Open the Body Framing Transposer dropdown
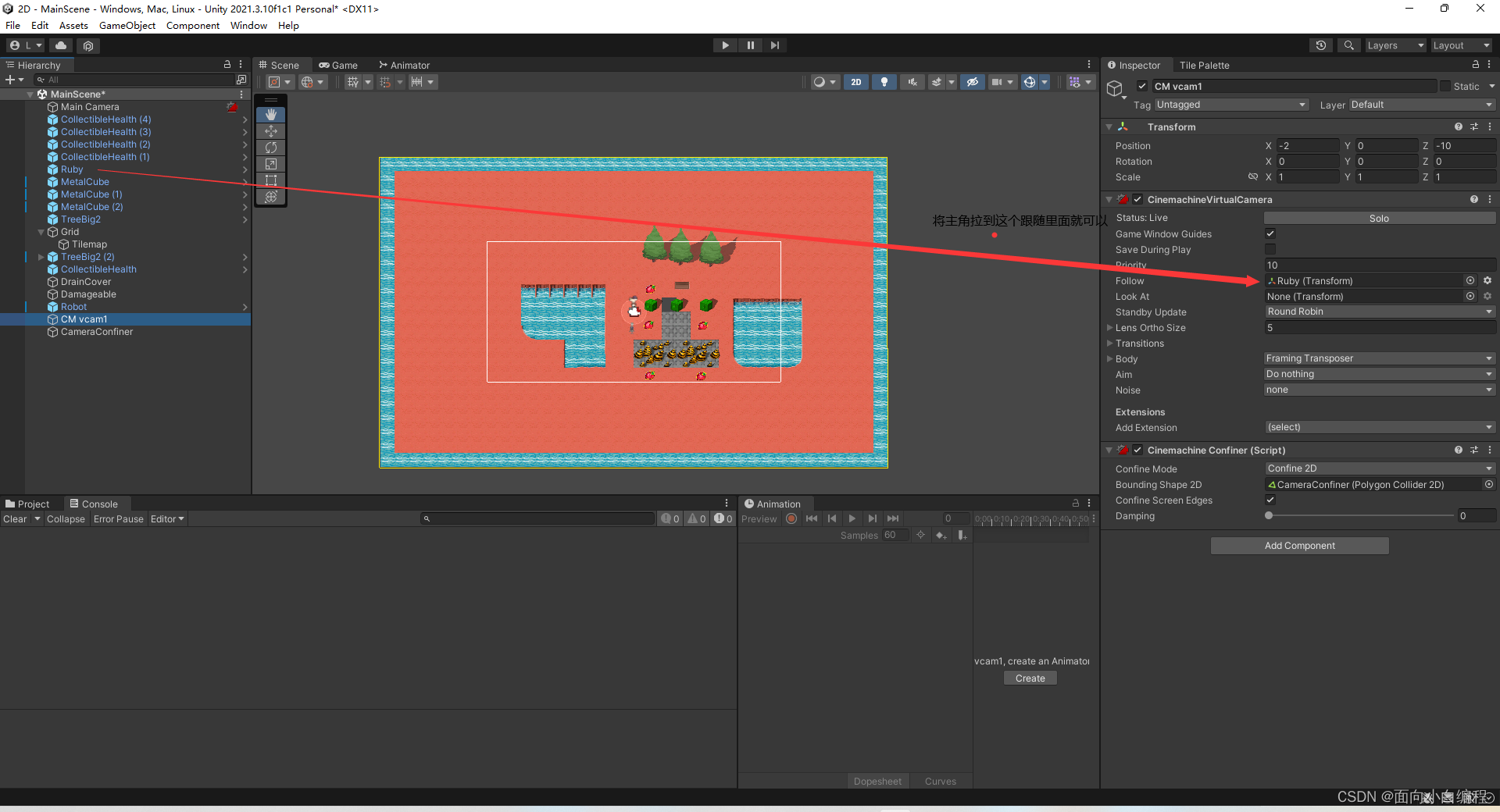 click(1380, 358)
